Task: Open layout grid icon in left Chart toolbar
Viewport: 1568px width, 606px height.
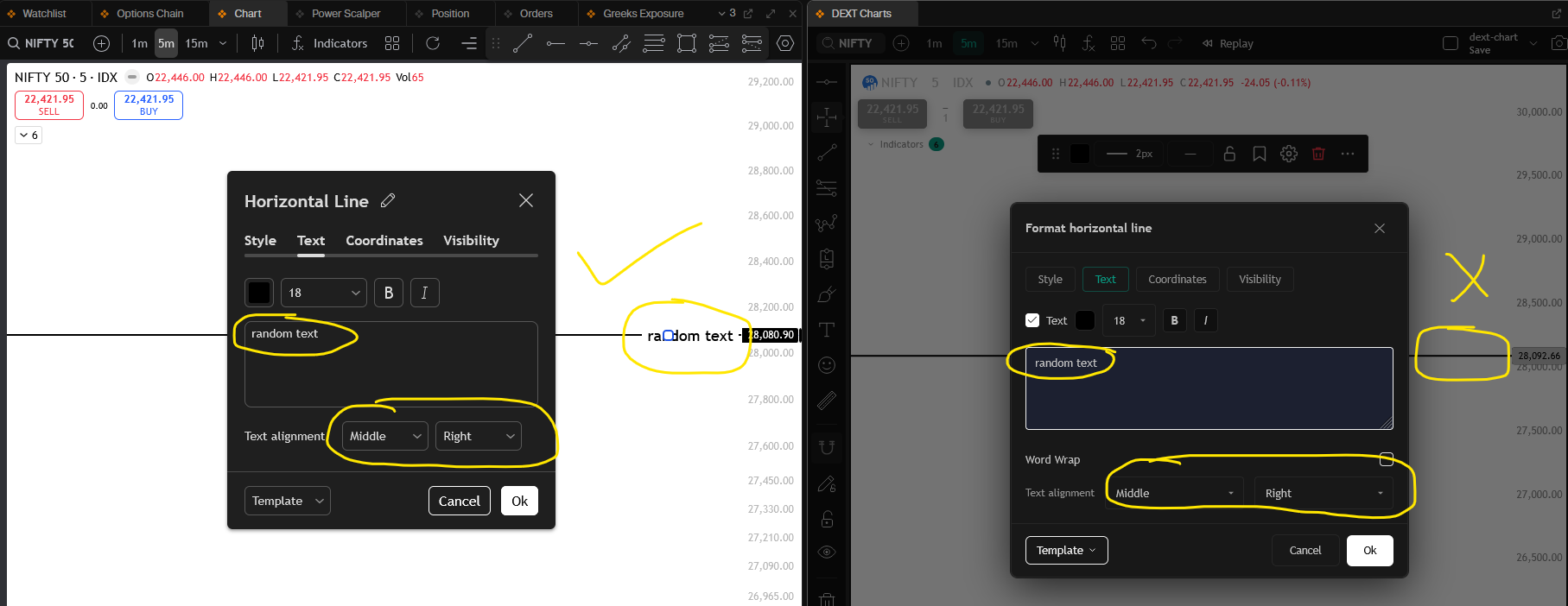Action: point(392,43)
